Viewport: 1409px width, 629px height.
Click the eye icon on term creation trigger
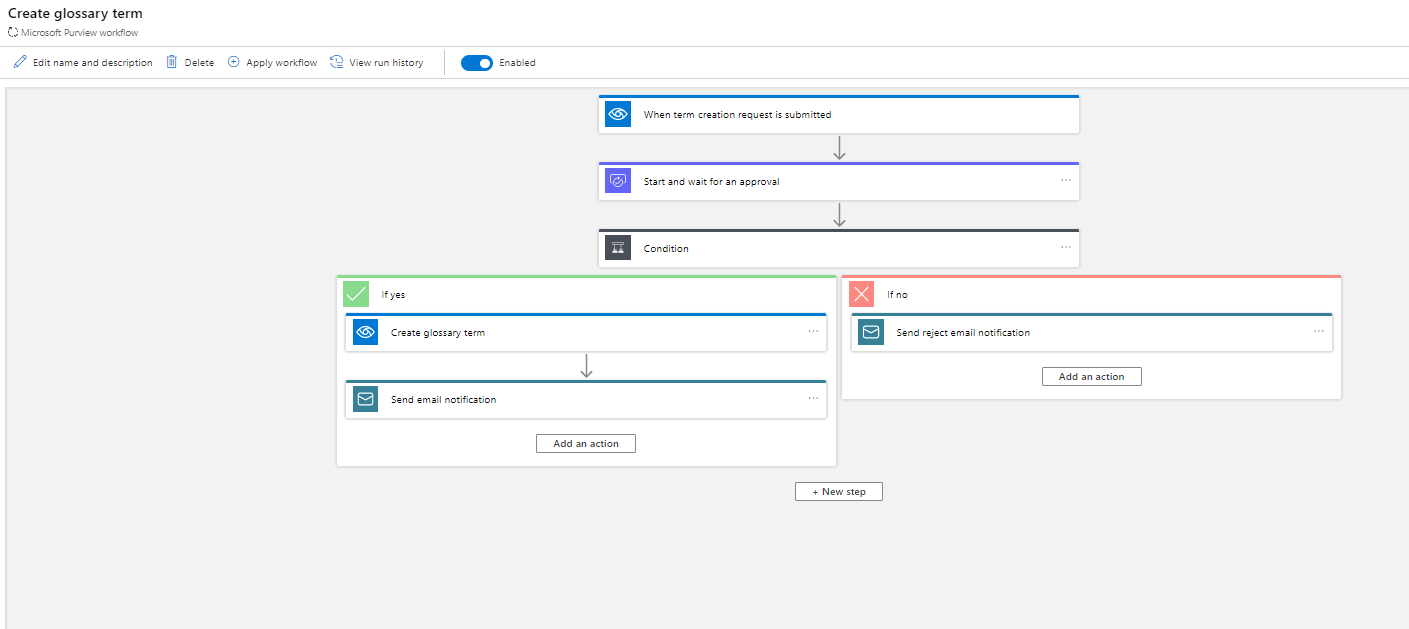pos(618,114)
